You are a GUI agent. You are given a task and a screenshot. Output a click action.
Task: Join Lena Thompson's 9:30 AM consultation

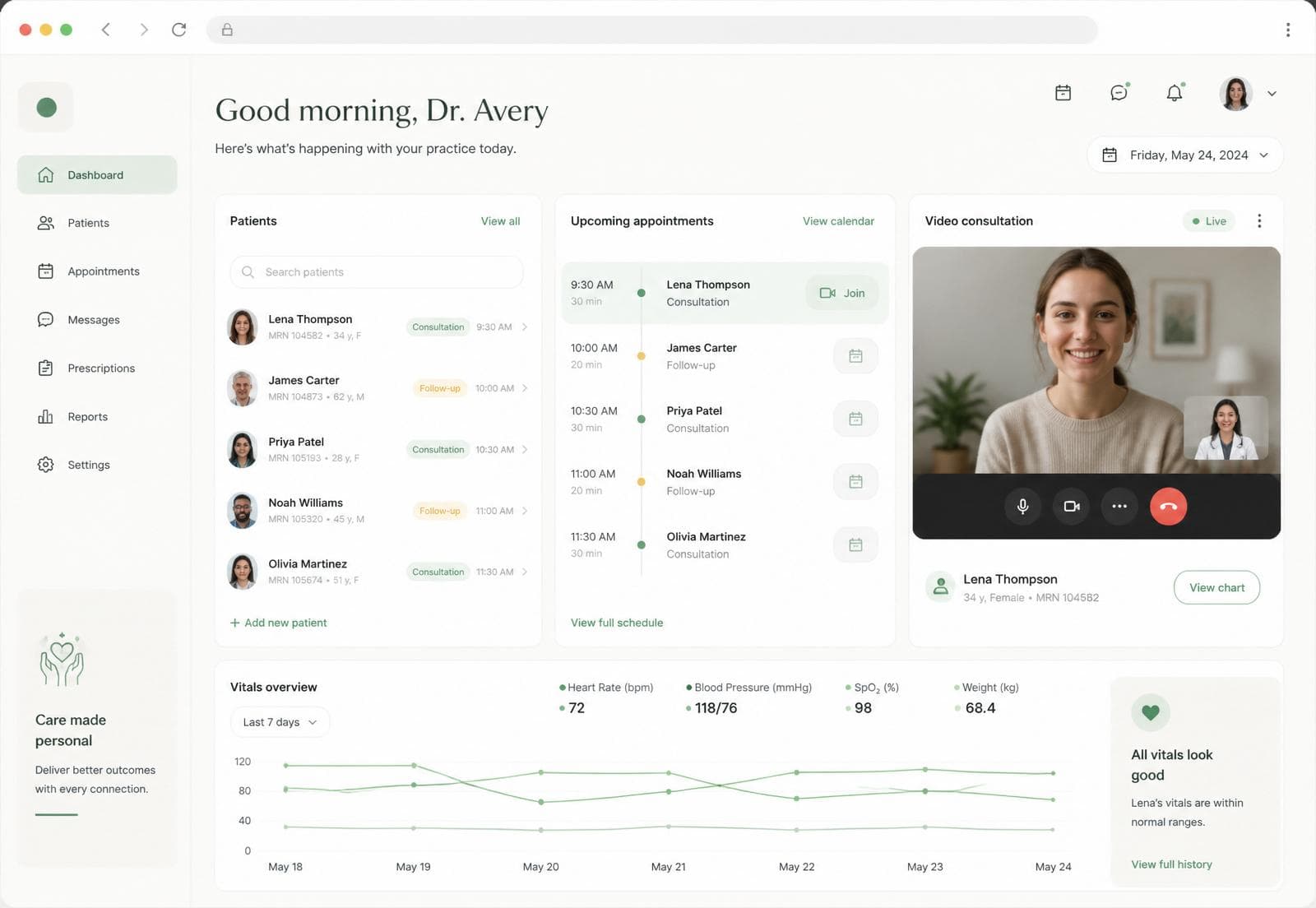point(842,293)
